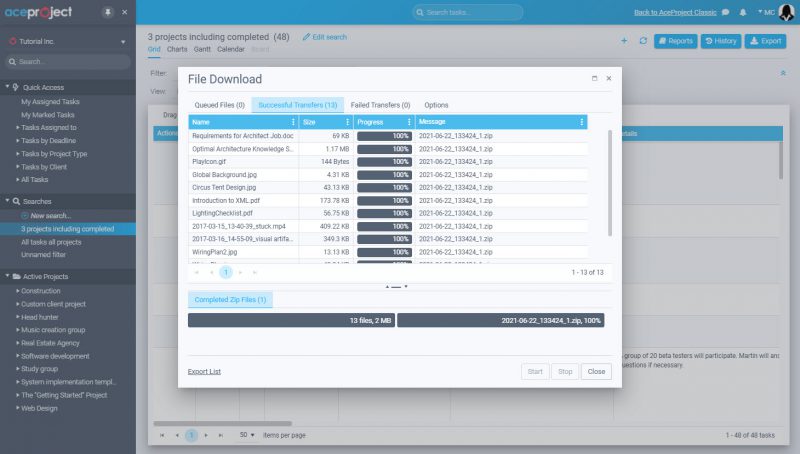The image size is (800, 454).
Task: Collapse the filter panel with double chevron icon
Action: click(783, 73)
